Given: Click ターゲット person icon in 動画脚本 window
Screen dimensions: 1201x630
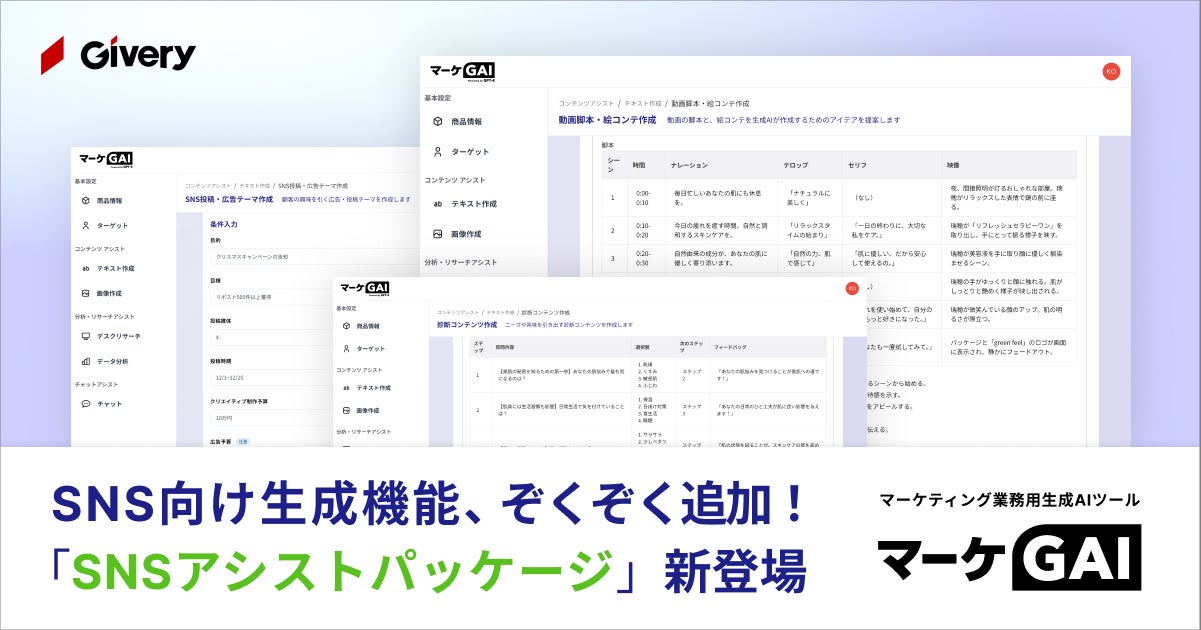Looking at the screenshot, I should pyautogui.click(x=438, y=152).
